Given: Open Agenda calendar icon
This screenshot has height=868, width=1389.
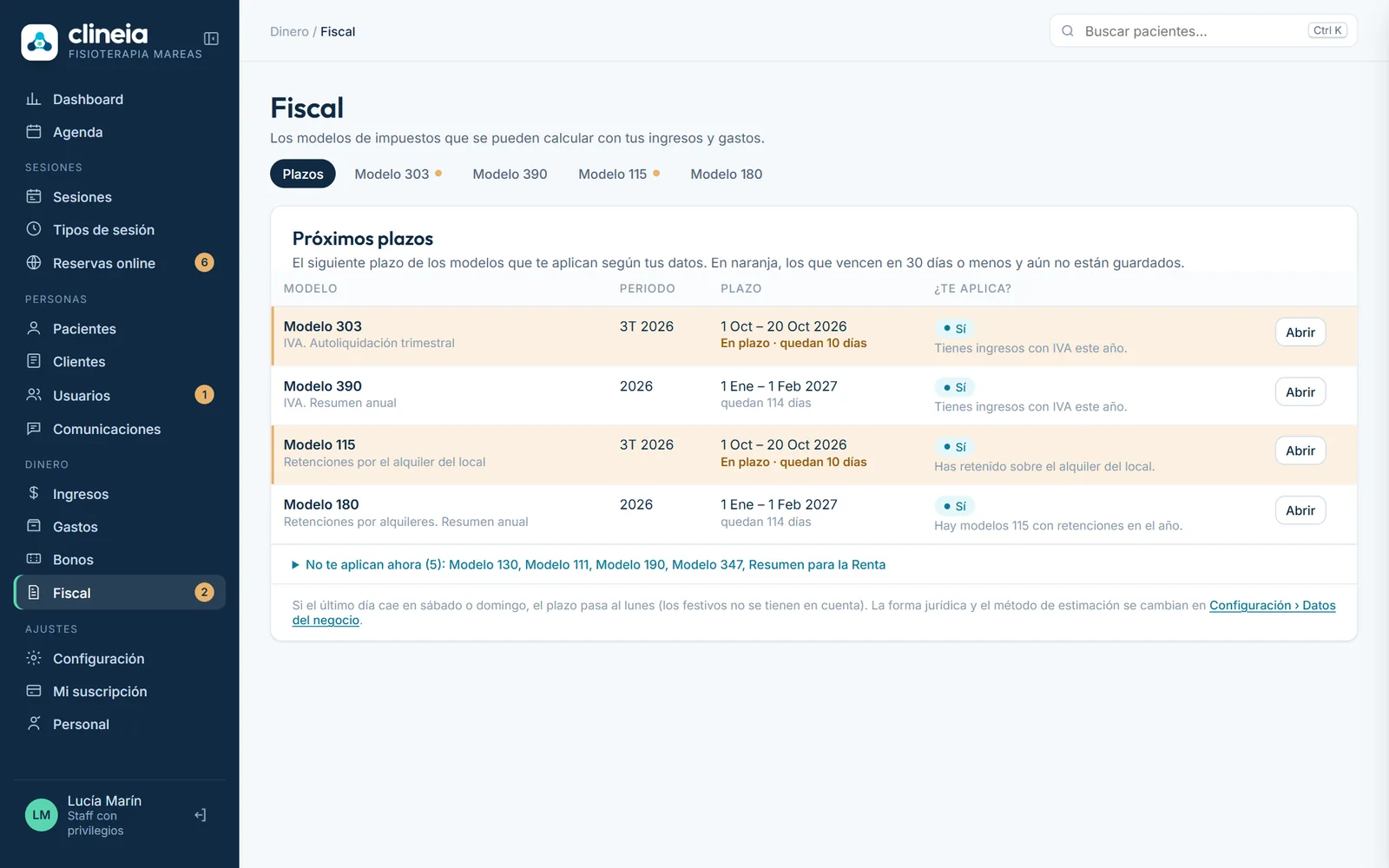Looking at the screenshot, I should click(34, 132).
